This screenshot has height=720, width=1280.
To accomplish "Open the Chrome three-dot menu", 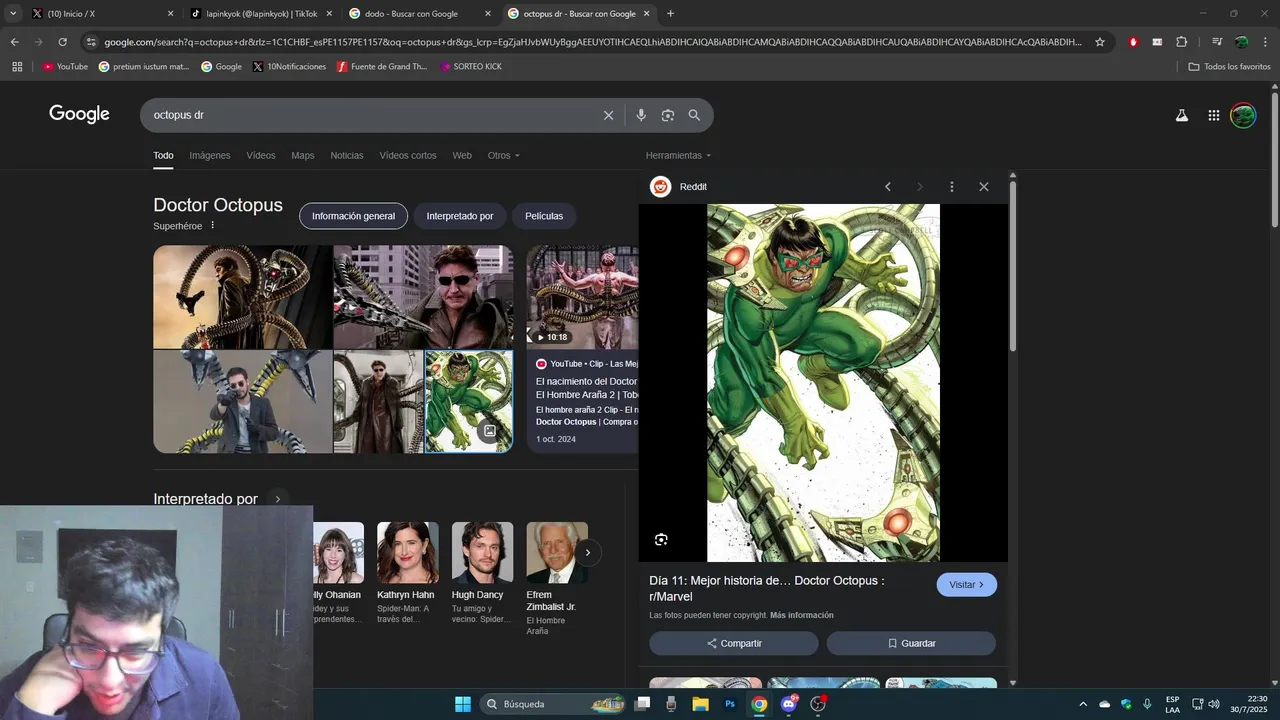I will pos(1265,42).
